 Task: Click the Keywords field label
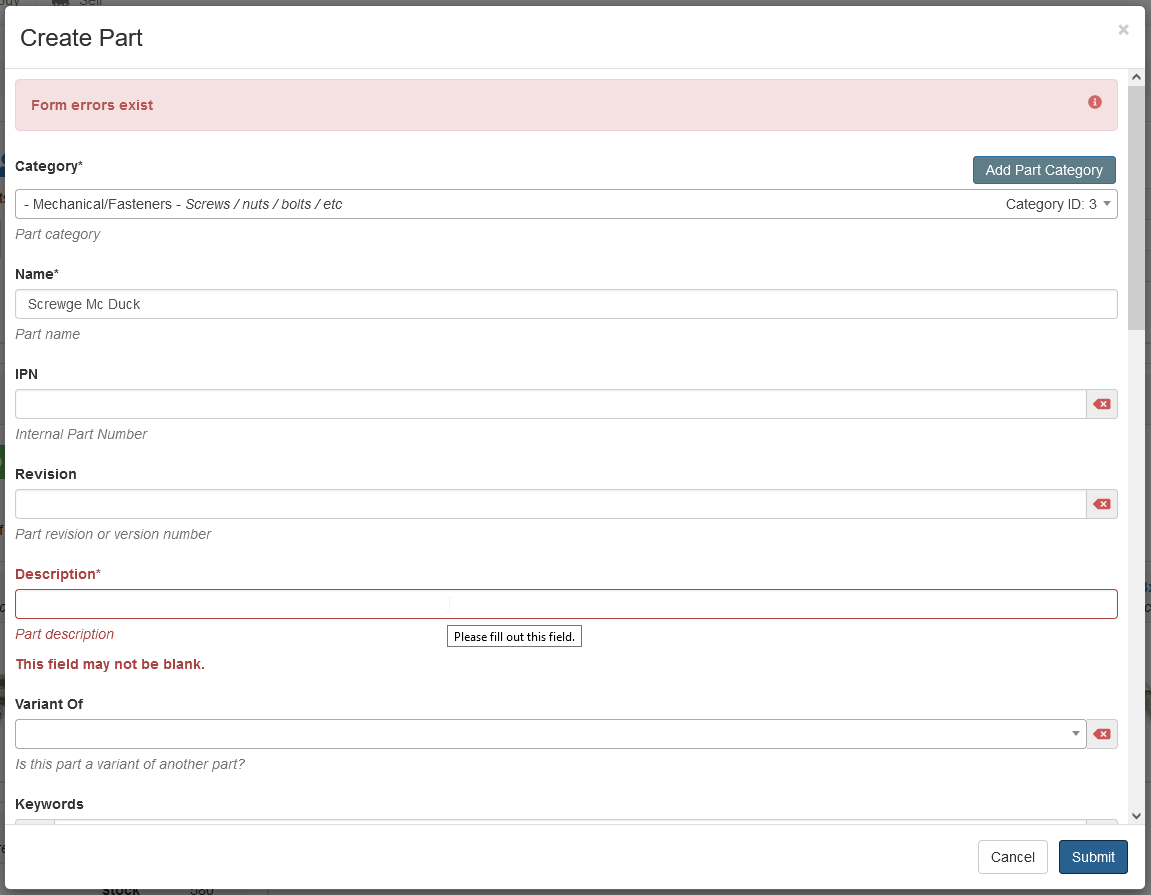click(49, 804)
